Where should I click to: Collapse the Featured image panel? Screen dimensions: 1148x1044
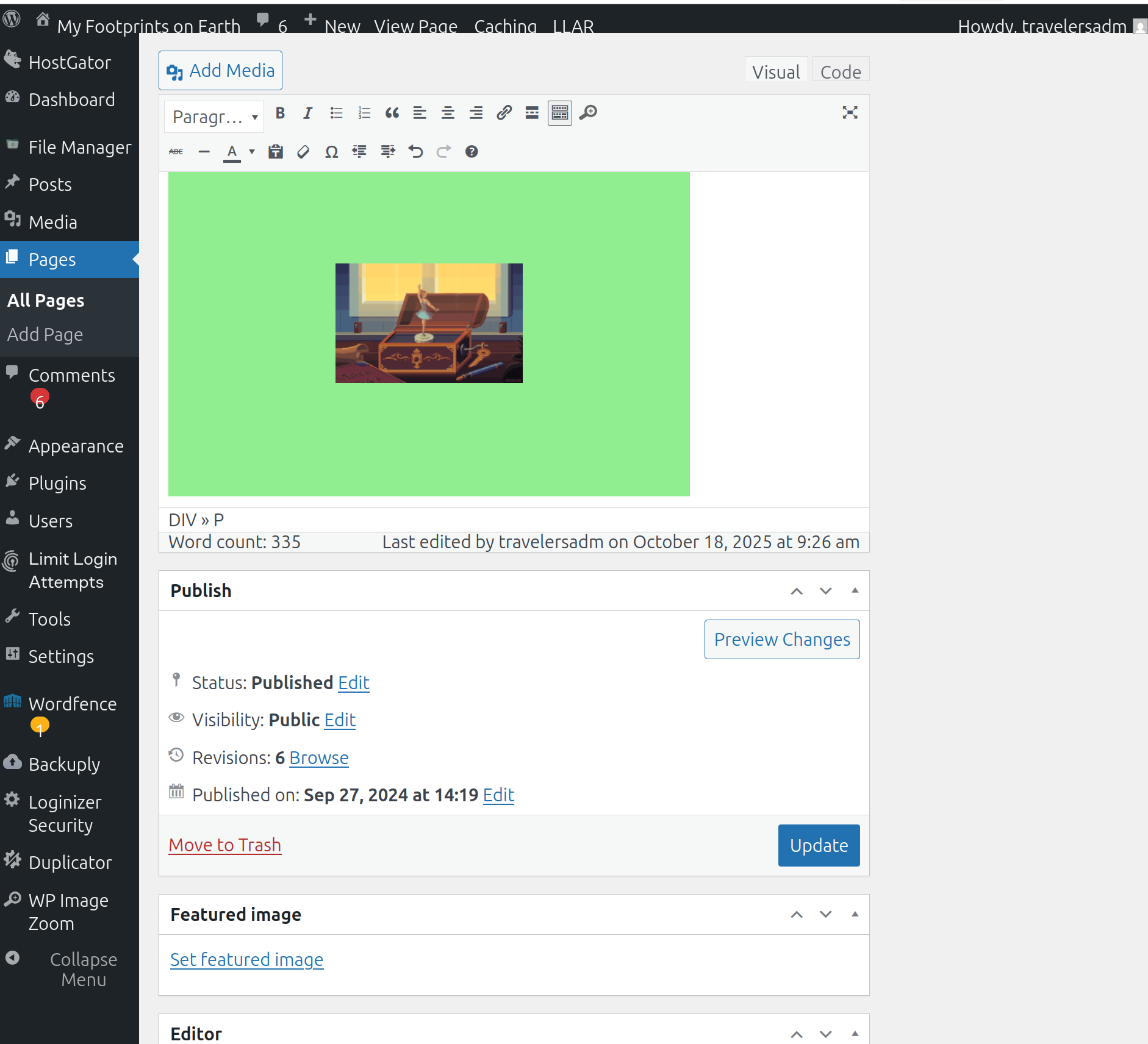click(855, 915)
